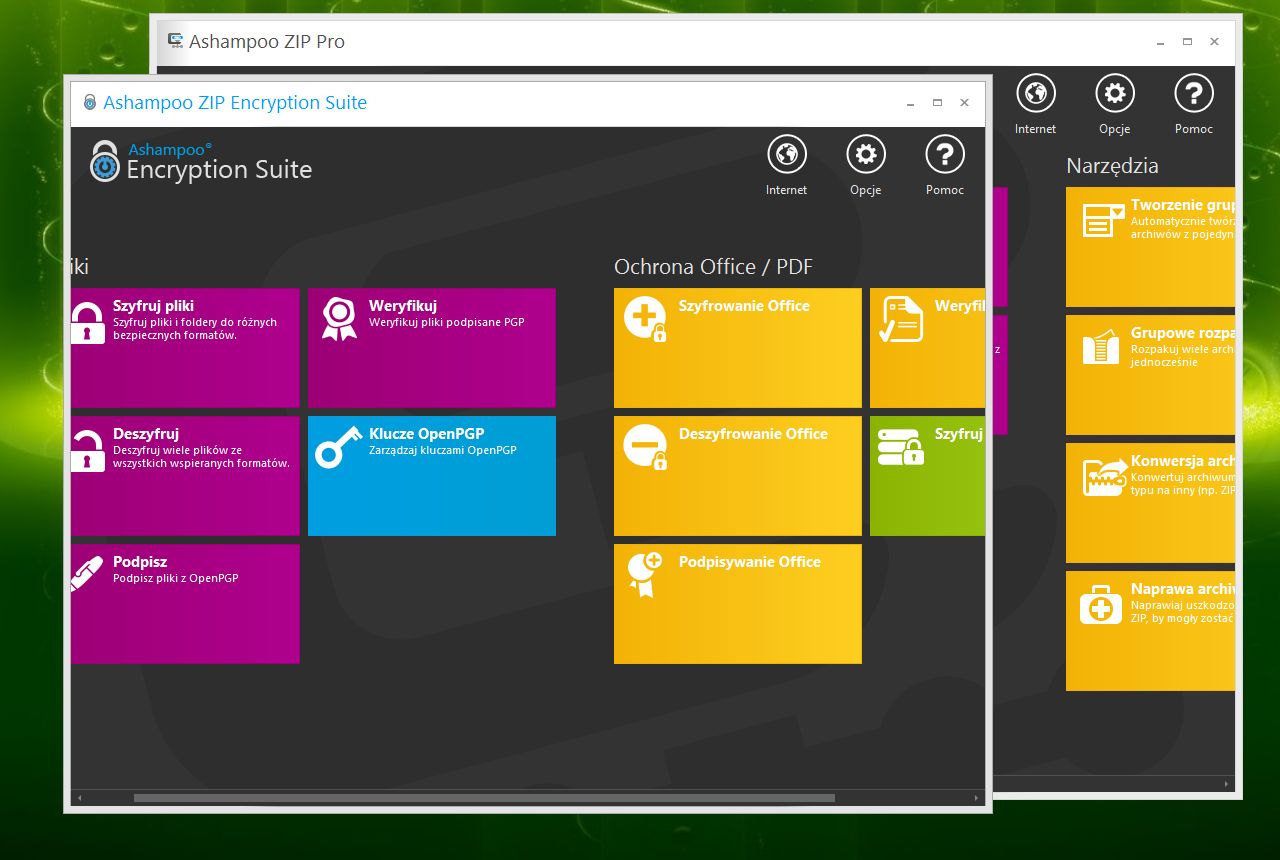Click the Grupowe rozpakowywanie tile
Viewport: 1280px width, 860px height.
(1150, 375)
